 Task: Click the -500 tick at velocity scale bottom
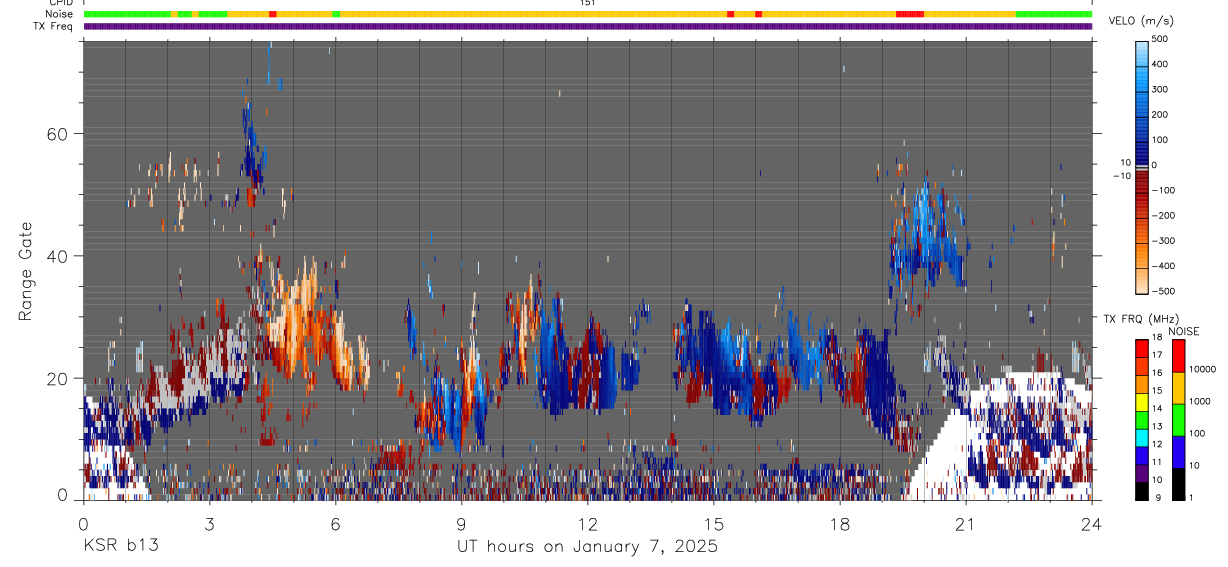click(1163, 291)
